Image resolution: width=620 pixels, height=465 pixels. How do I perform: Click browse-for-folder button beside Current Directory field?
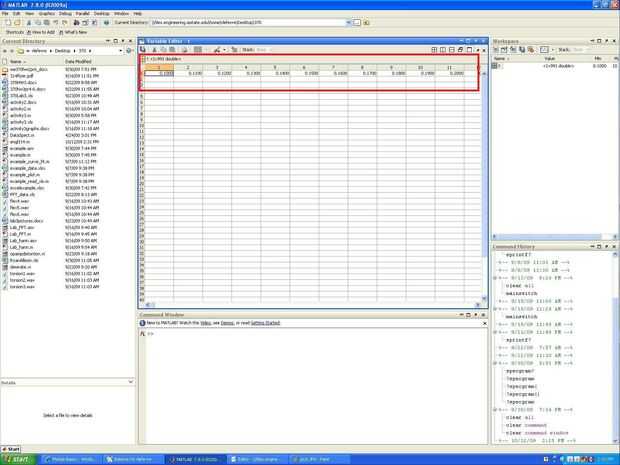point(357,23)
